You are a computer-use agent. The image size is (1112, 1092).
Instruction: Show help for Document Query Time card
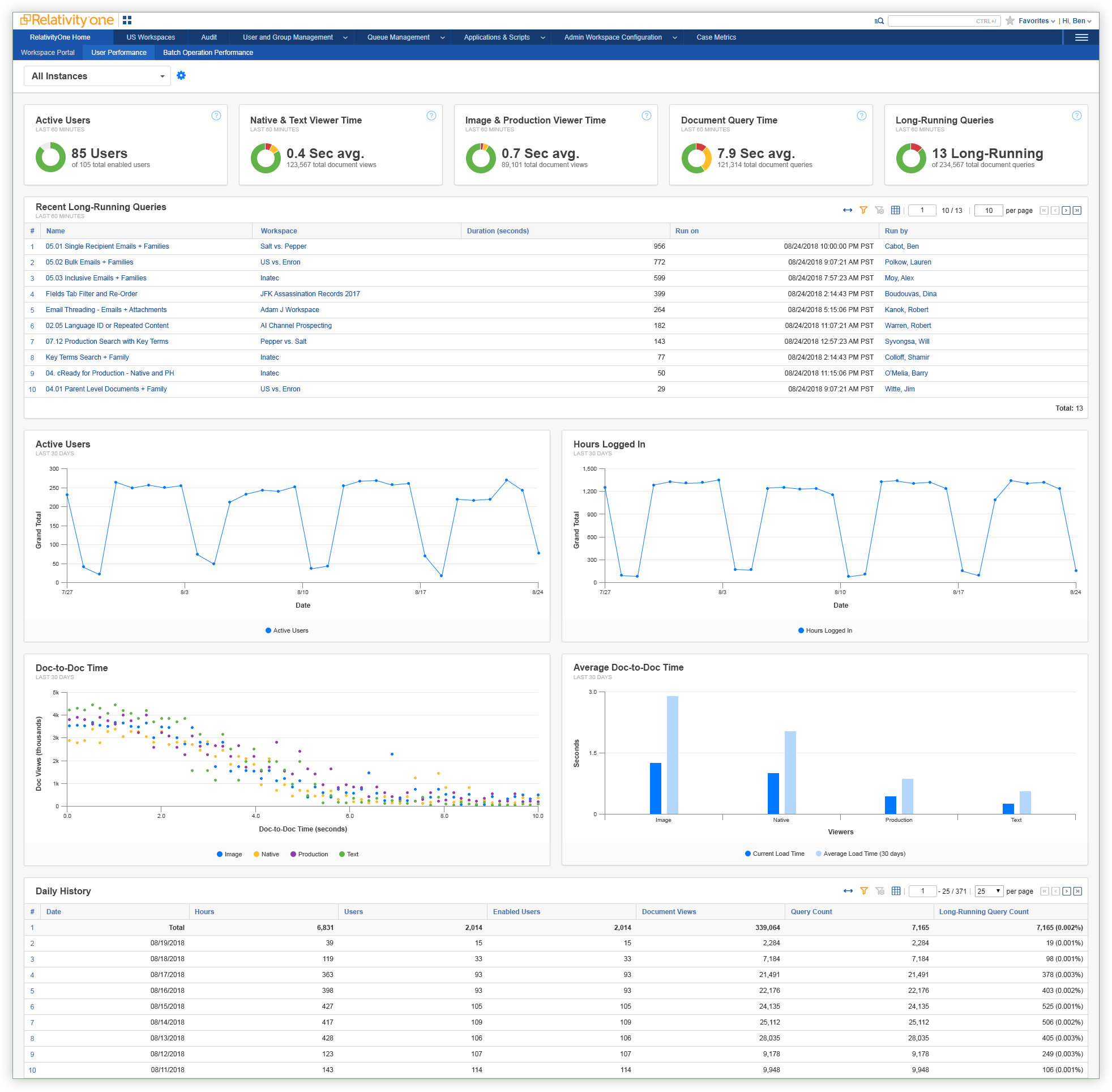(x=861, y=116)
